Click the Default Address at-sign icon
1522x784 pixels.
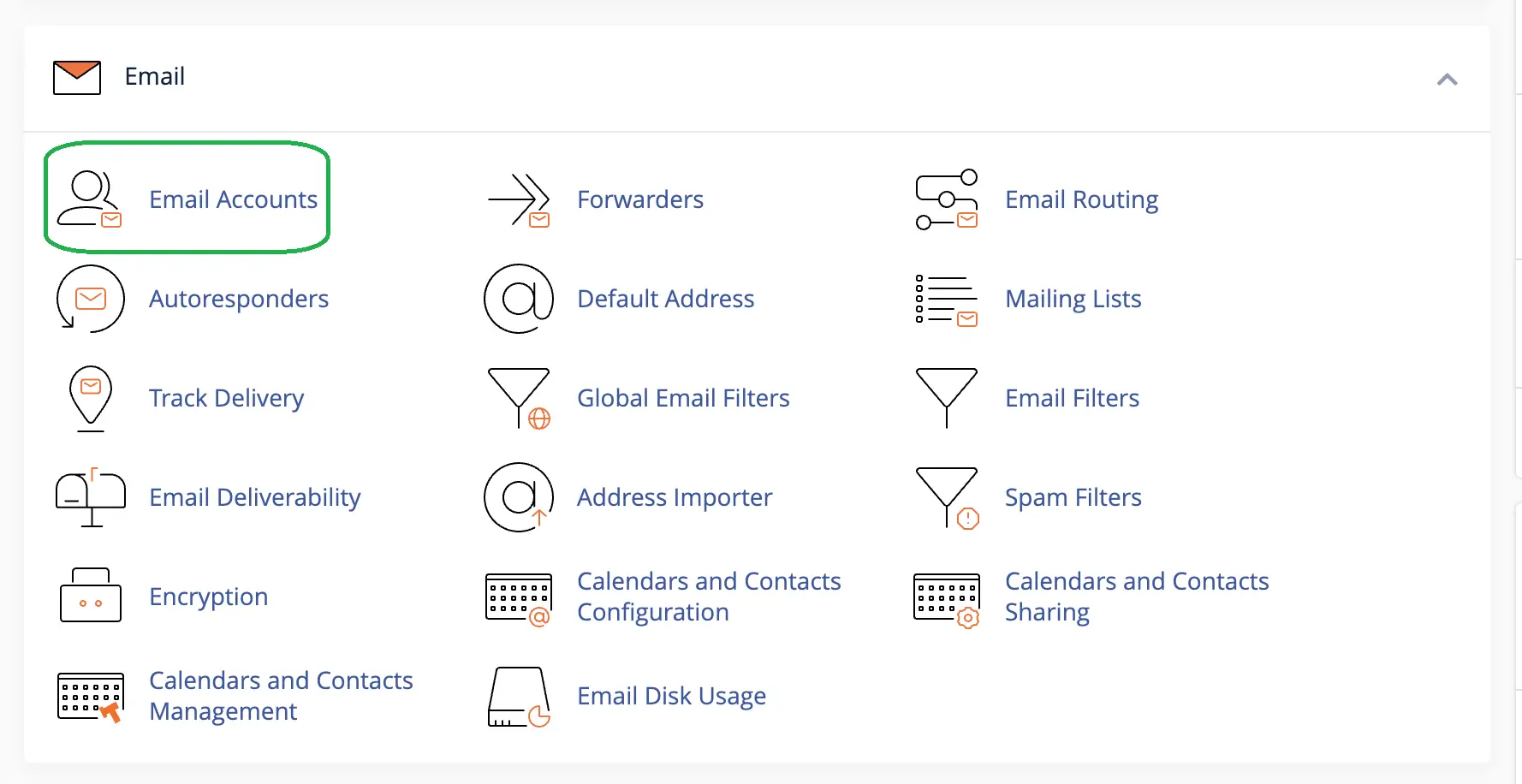(519, 299)
